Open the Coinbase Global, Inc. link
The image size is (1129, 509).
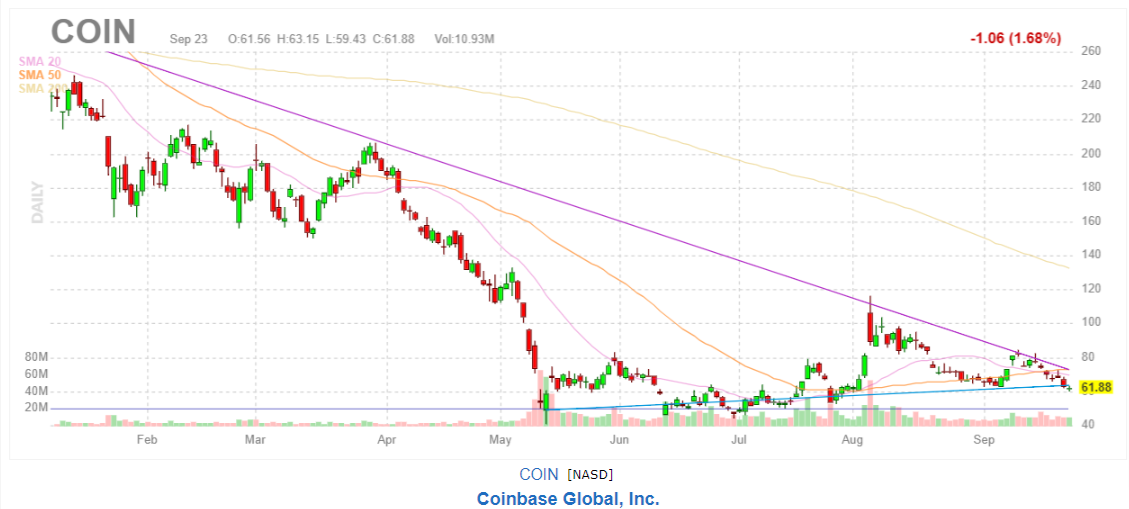567,497
